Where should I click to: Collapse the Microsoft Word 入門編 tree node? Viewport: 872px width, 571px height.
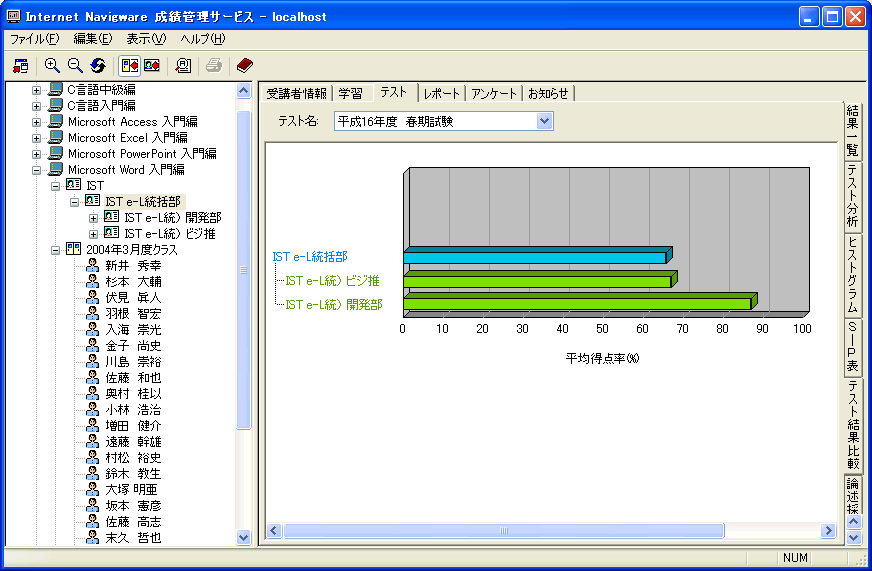36,170
